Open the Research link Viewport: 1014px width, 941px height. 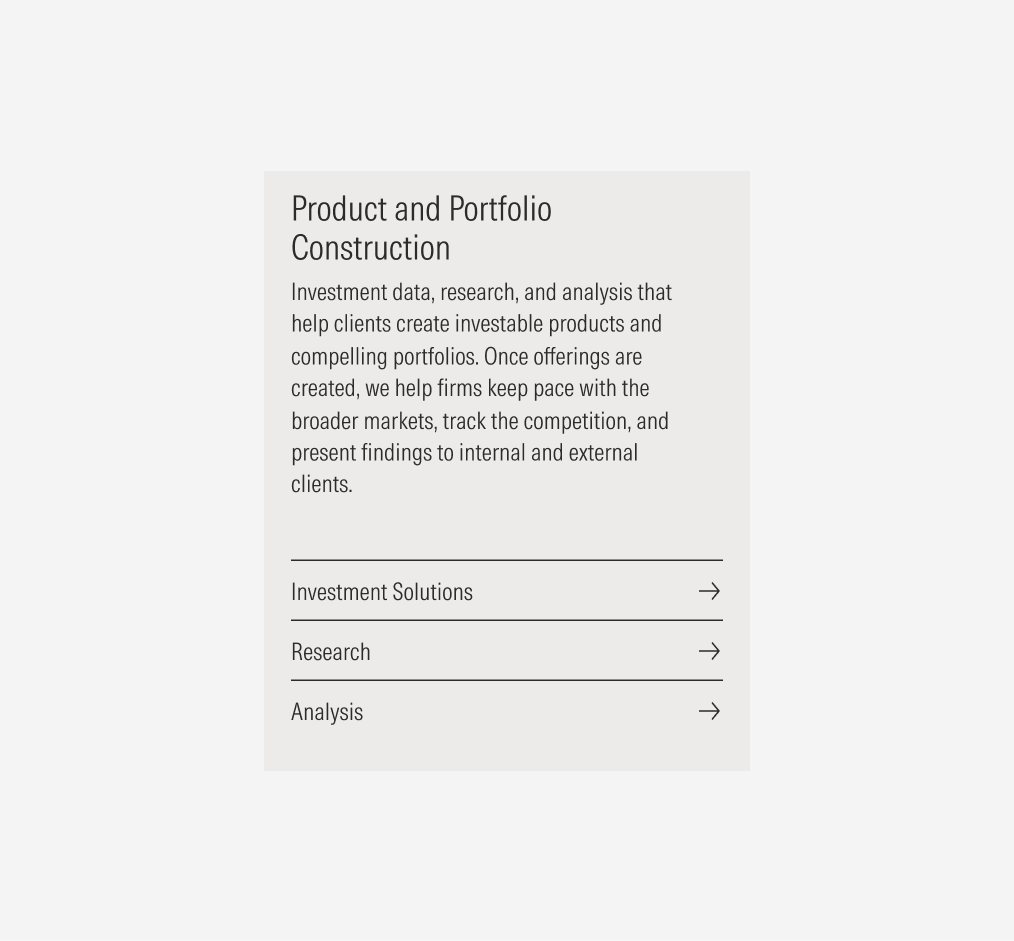coord(331,652)
